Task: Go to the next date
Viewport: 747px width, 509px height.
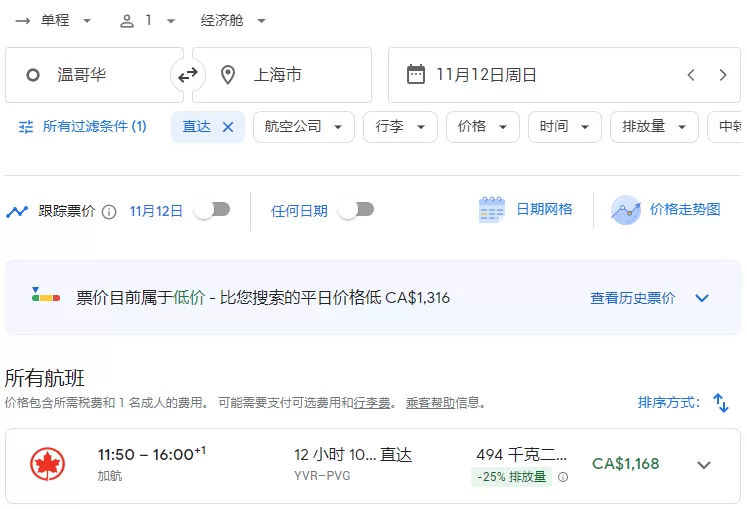Action: pos(723,75)
